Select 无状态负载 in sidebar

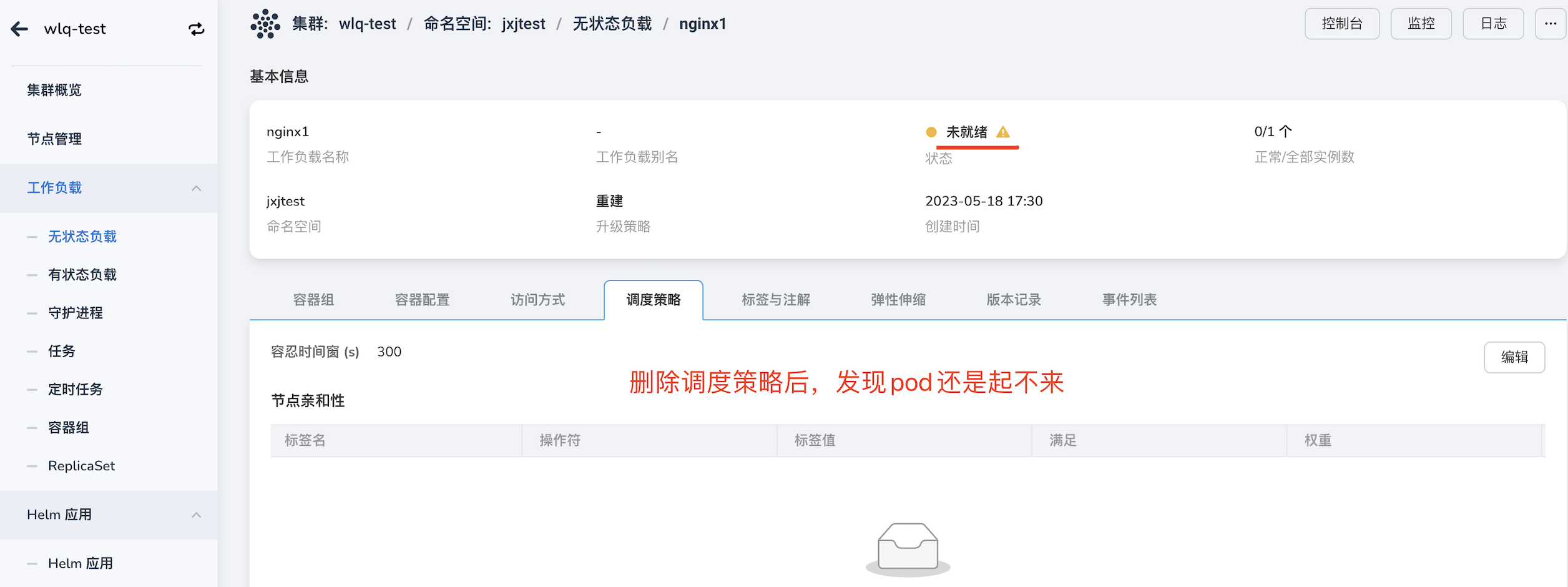click(x=82, y=237)
